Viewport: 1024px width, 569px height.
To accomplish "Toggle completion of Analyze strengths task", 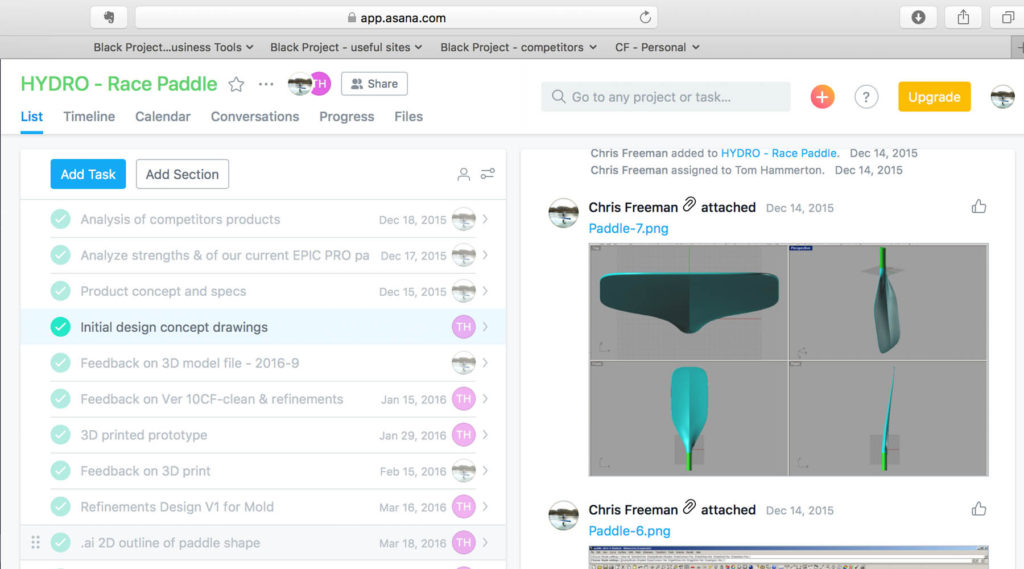I will (60, 255).
